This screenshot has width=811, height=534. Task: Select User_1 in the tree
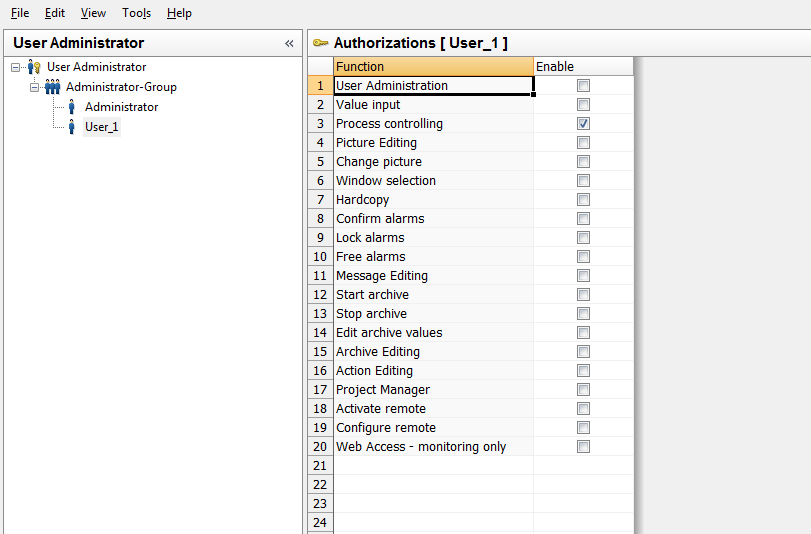(102, 127)
